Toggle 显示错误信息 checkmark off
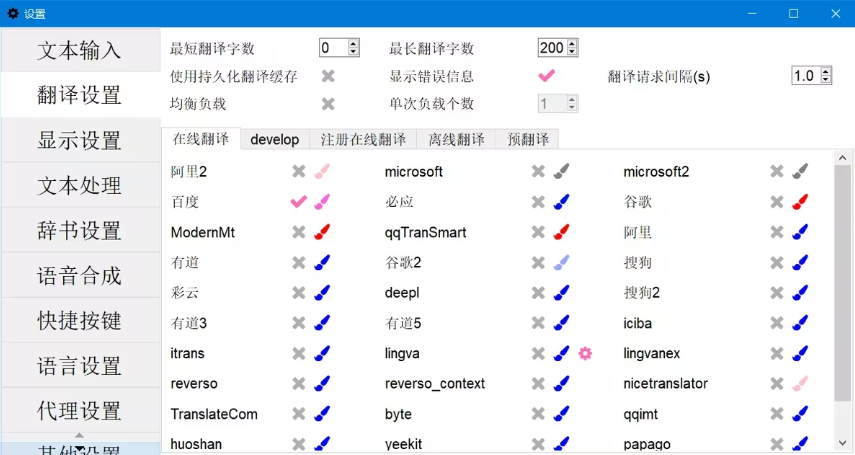 click(x=546, y=76)
